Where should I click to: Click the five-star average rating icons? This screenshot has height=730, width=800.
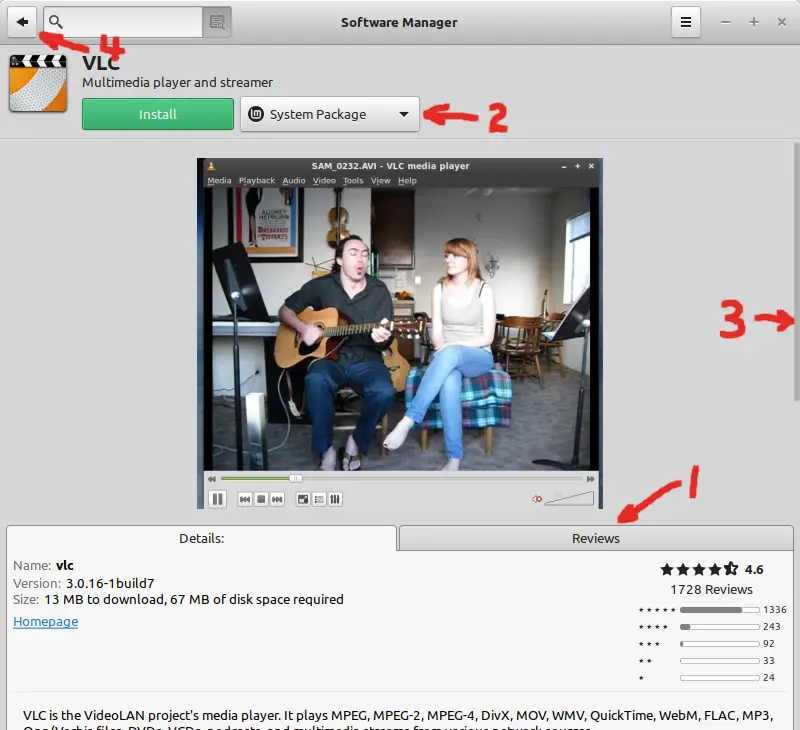[x=699, y=569]
